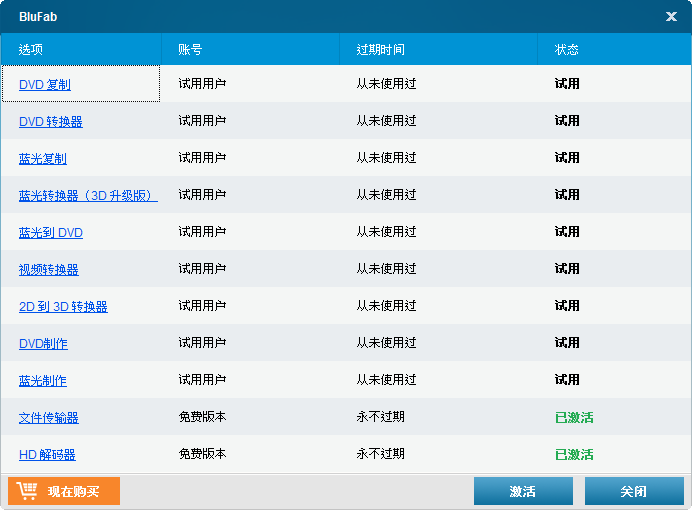Click the 2D 到 3D 转换器 link
The width and height of the screenshot is (692, 510).
63,307
